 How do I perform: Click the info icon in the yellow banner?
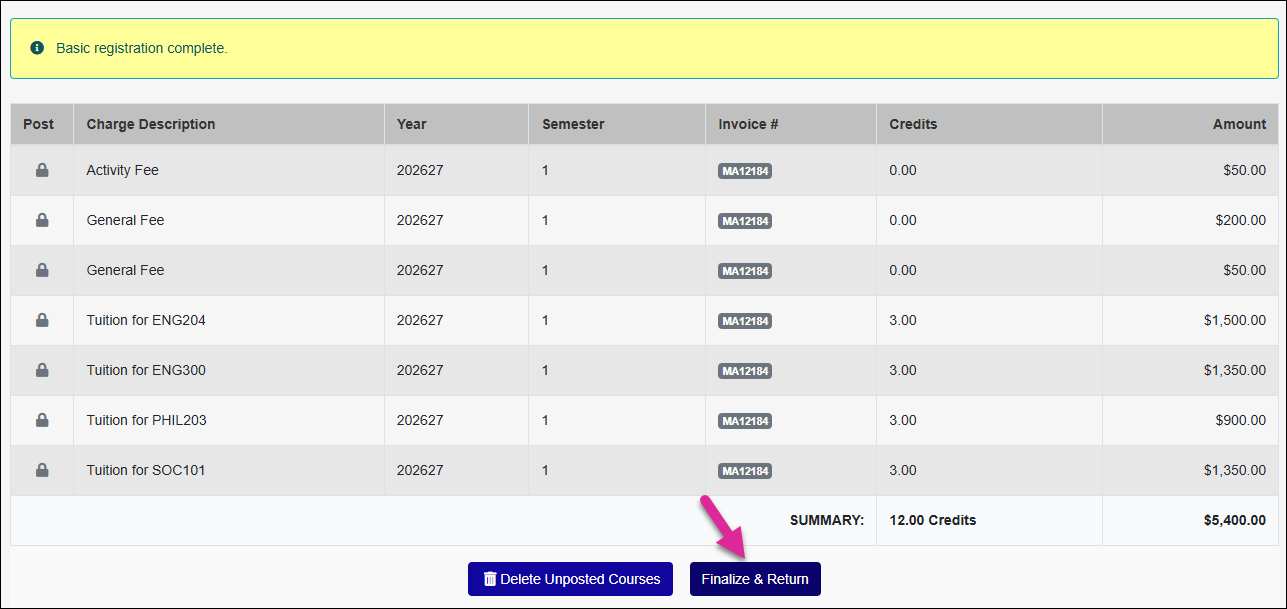coord(38,48)
